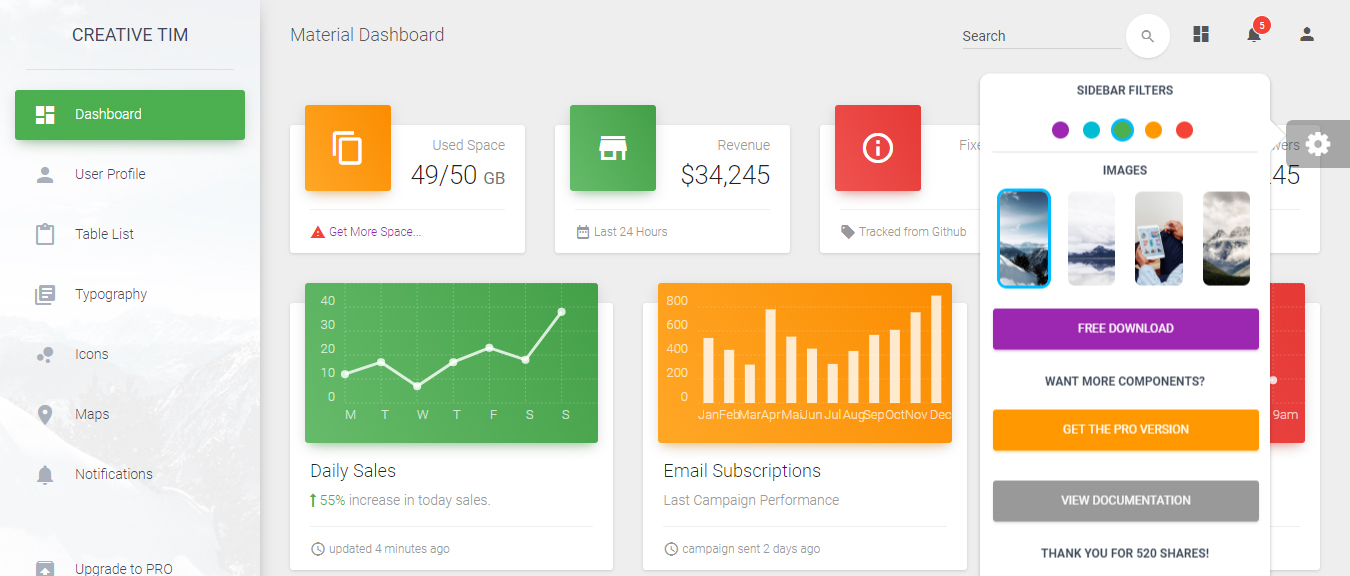Click the VIEW DOCUMENTATION button
The width and height of the screenshot is (1350, 576).
point(1125,501)
